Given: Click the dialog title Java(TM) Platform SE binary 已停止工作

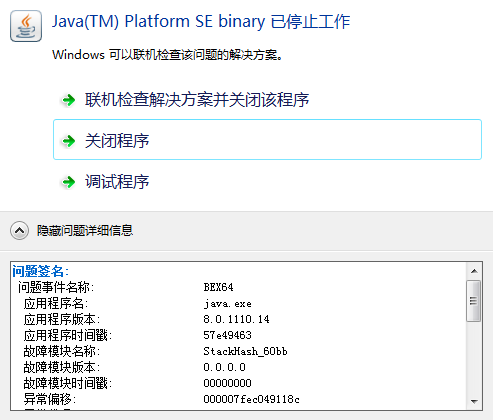Looking at the screenshot, I should tap(201, 22).
